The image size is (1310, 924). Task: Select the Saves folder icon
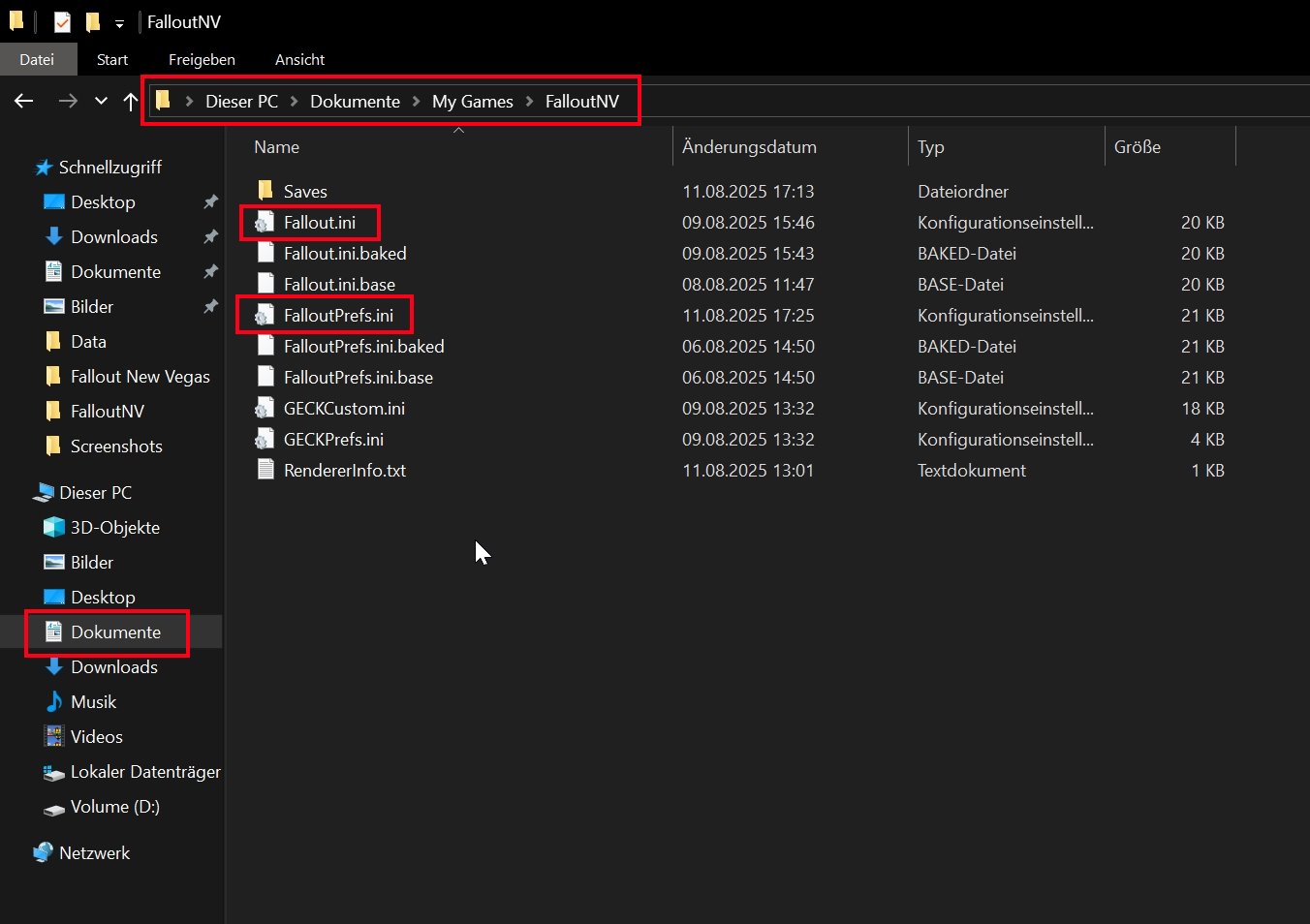265,190
